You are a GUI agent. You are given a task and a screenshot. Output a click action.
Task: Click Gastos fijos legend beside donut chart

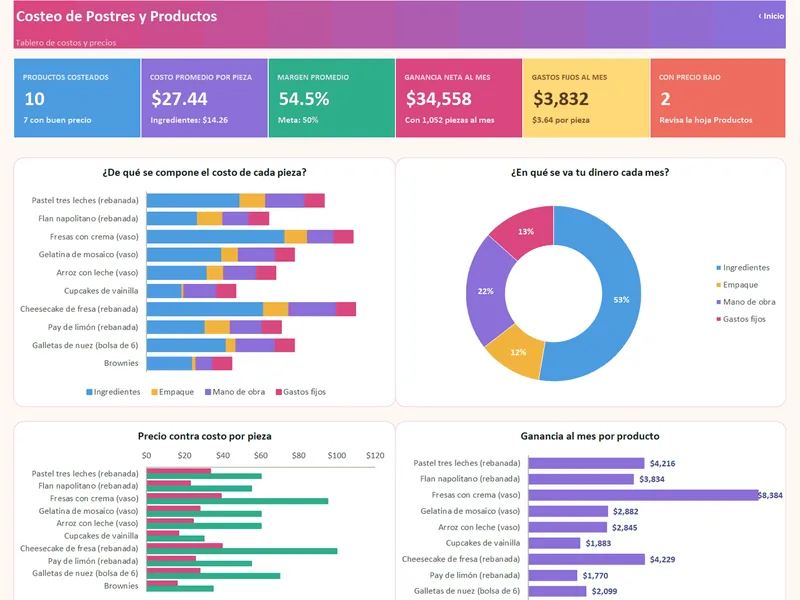(x=741, y=319)
